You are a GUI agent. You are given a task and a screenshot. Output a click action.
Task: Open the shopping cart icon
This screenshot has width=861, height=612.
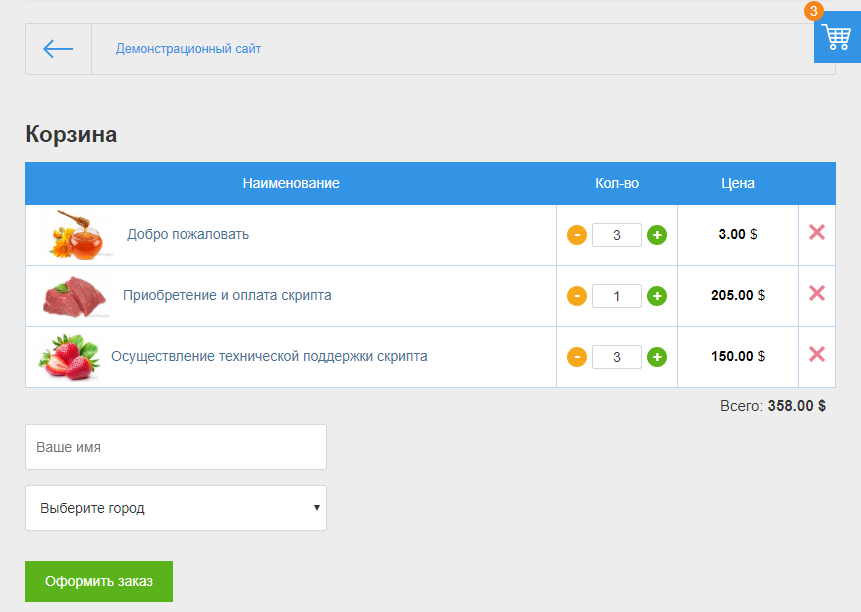[x=836, y=39]
